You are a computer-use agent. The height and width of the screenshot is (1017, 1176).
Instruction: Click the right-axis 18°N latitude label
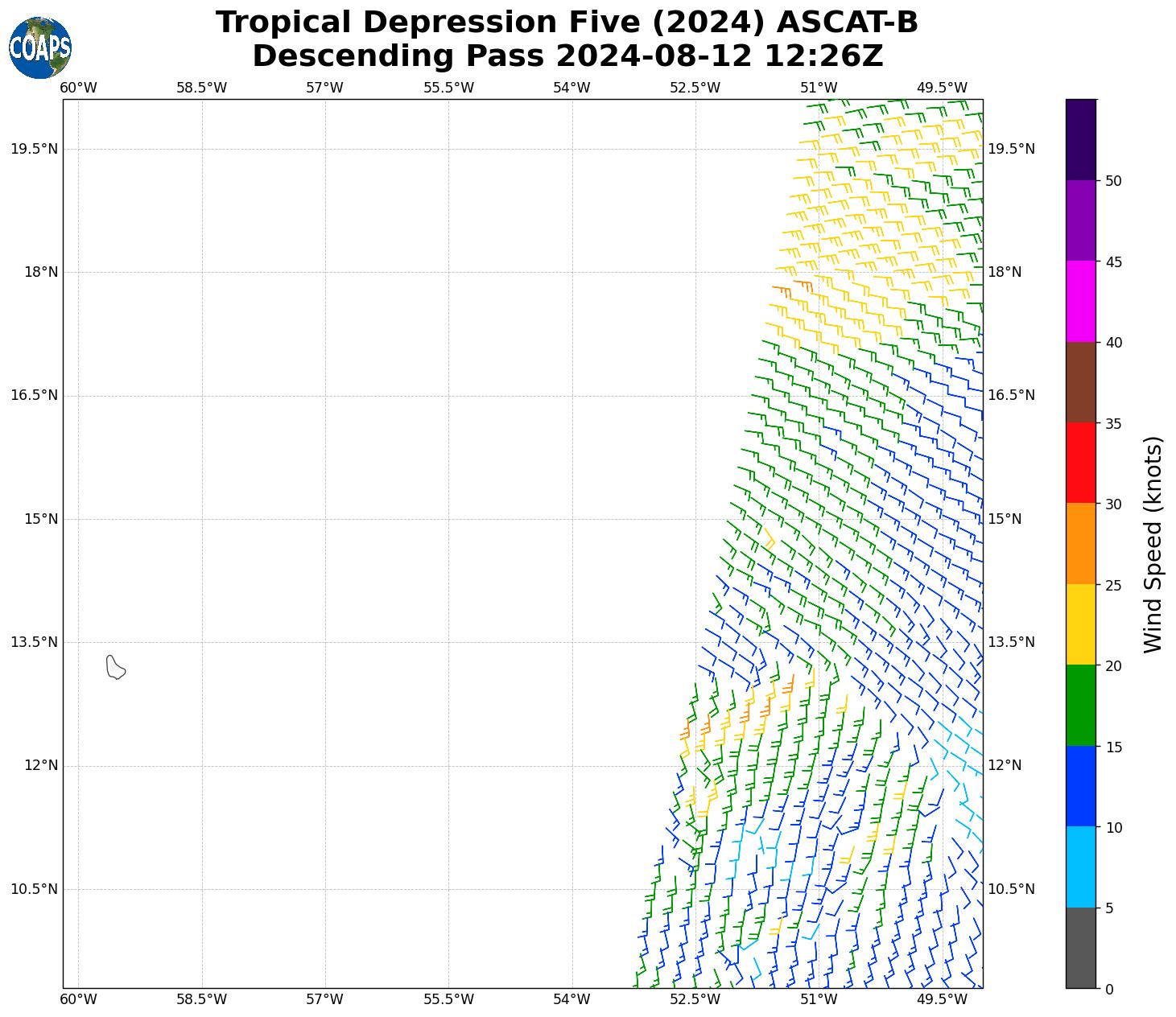pos(1005,272)
